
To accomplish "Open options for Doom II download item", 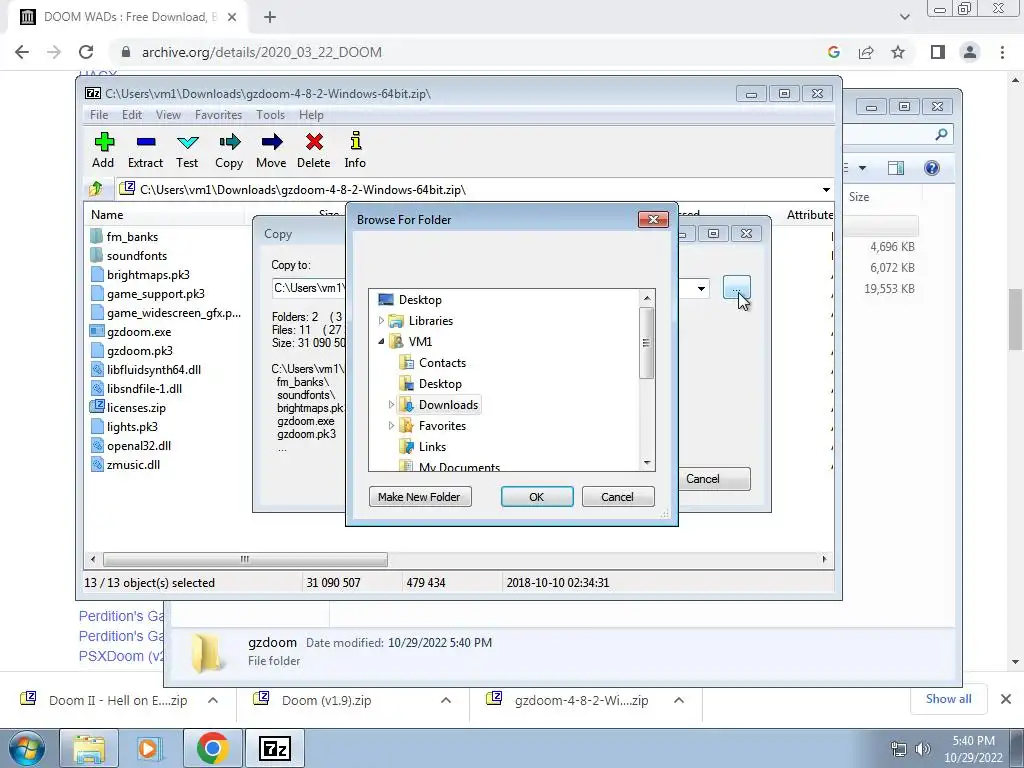I will (213, 700).
